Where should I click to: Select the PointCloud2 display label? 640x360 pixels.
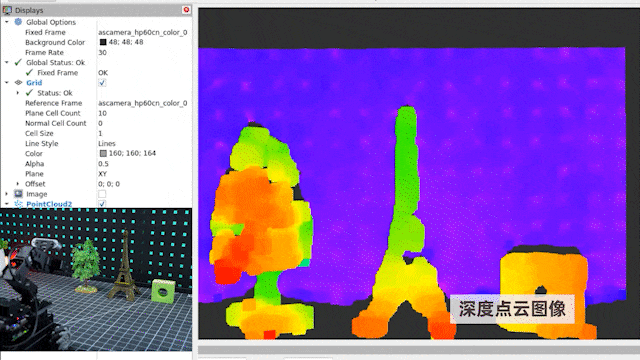[49, 204]
